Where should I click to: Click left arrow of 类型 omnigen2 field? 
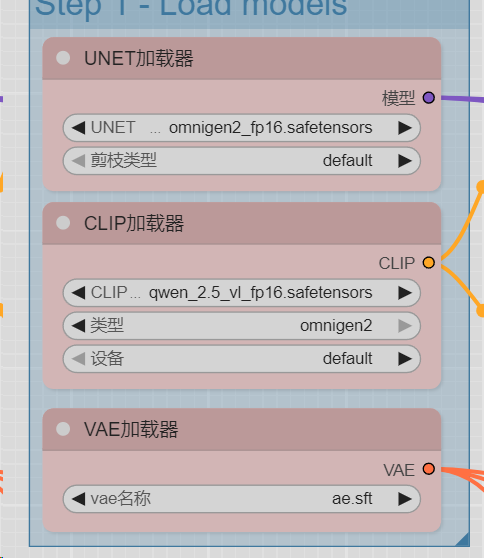point(78,326)
